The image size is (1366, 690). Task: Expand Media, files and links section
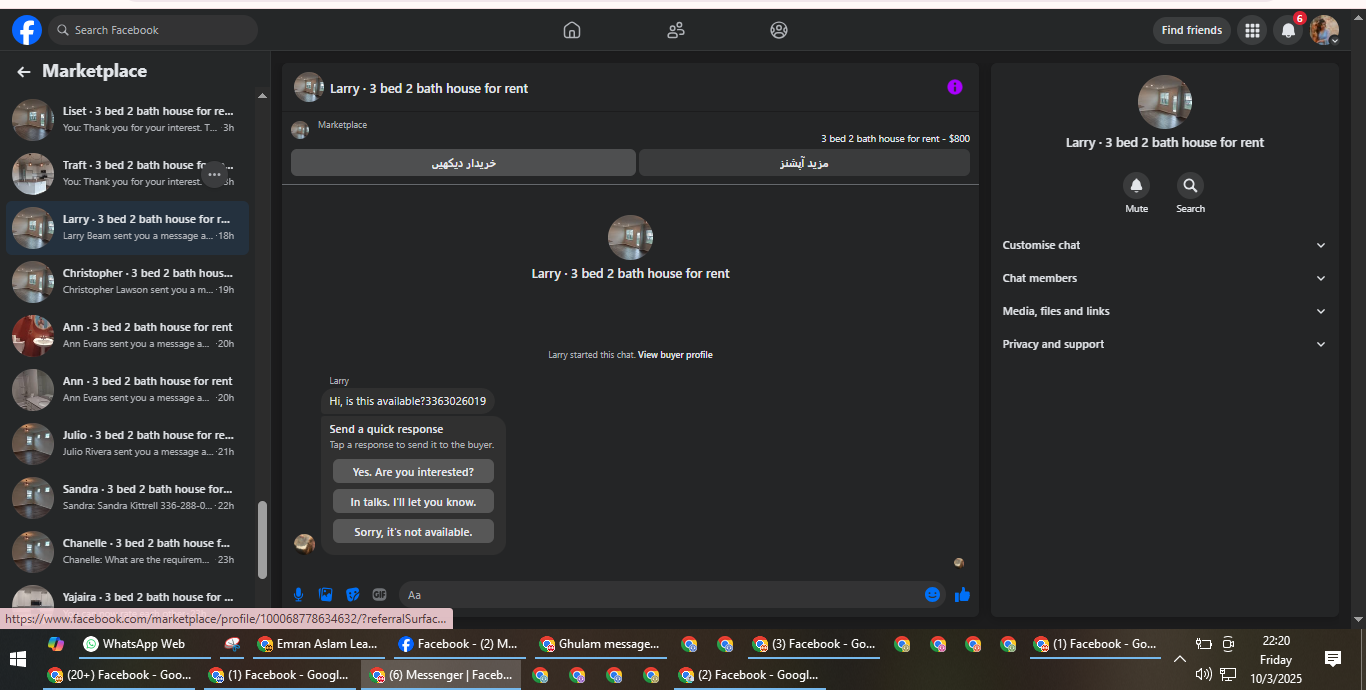coord(1164,311)
